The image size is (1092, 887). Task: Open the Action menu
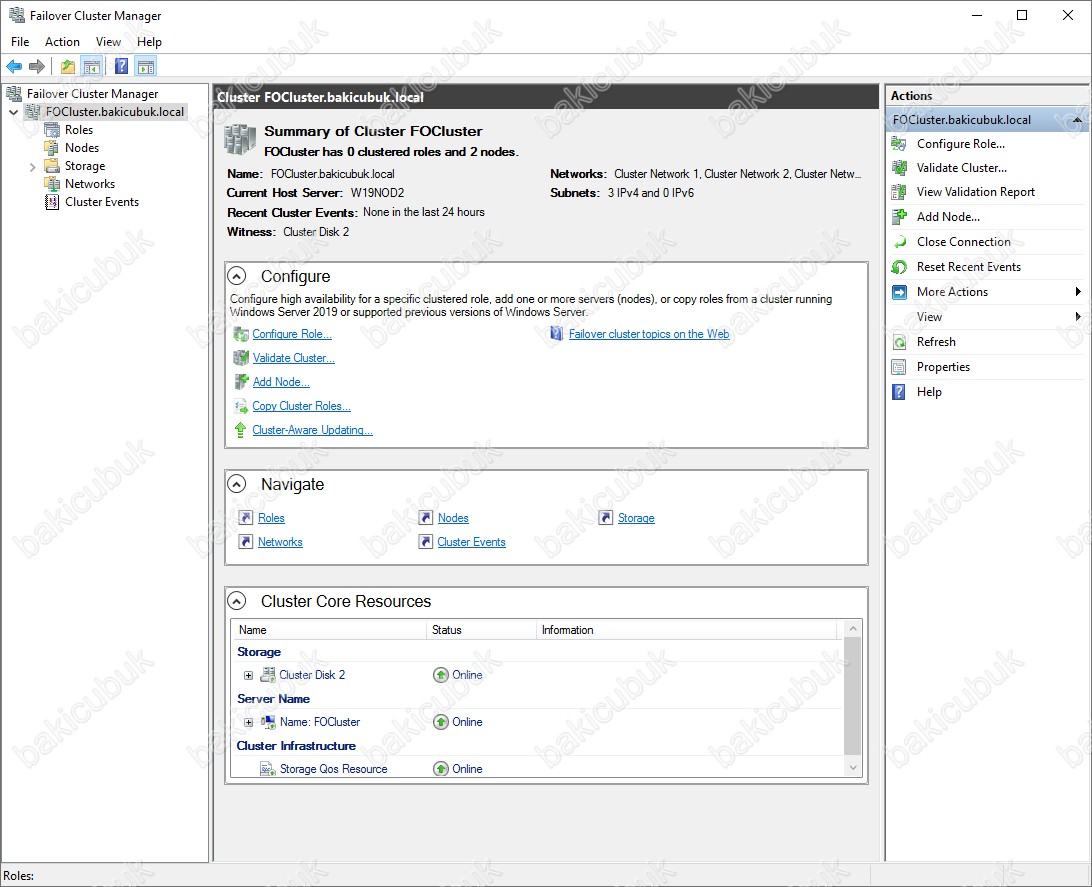click(63, 42)
